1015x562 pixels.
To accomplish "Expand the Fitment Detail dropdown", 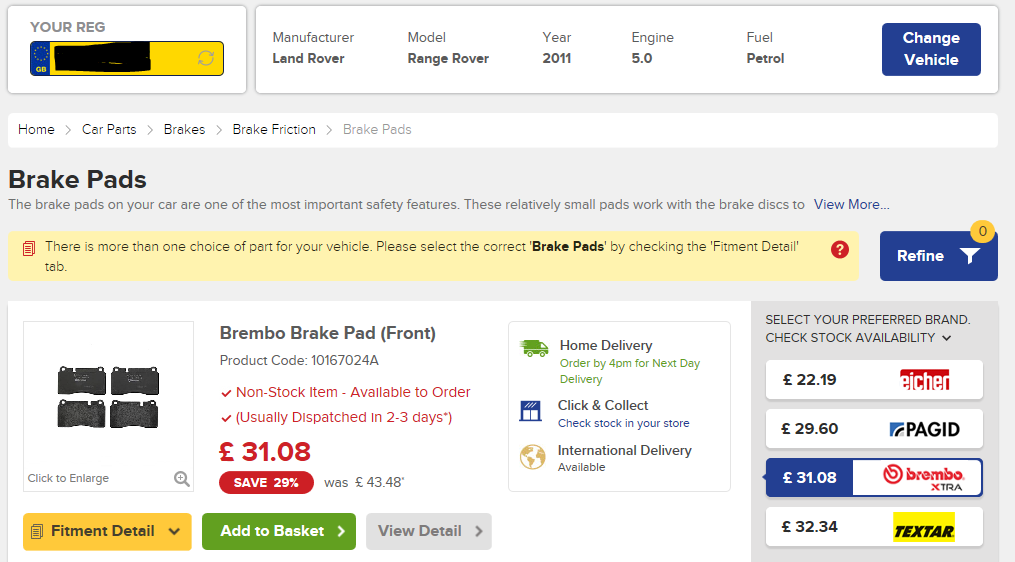I will pyautogui.click(x=107, y=532).
